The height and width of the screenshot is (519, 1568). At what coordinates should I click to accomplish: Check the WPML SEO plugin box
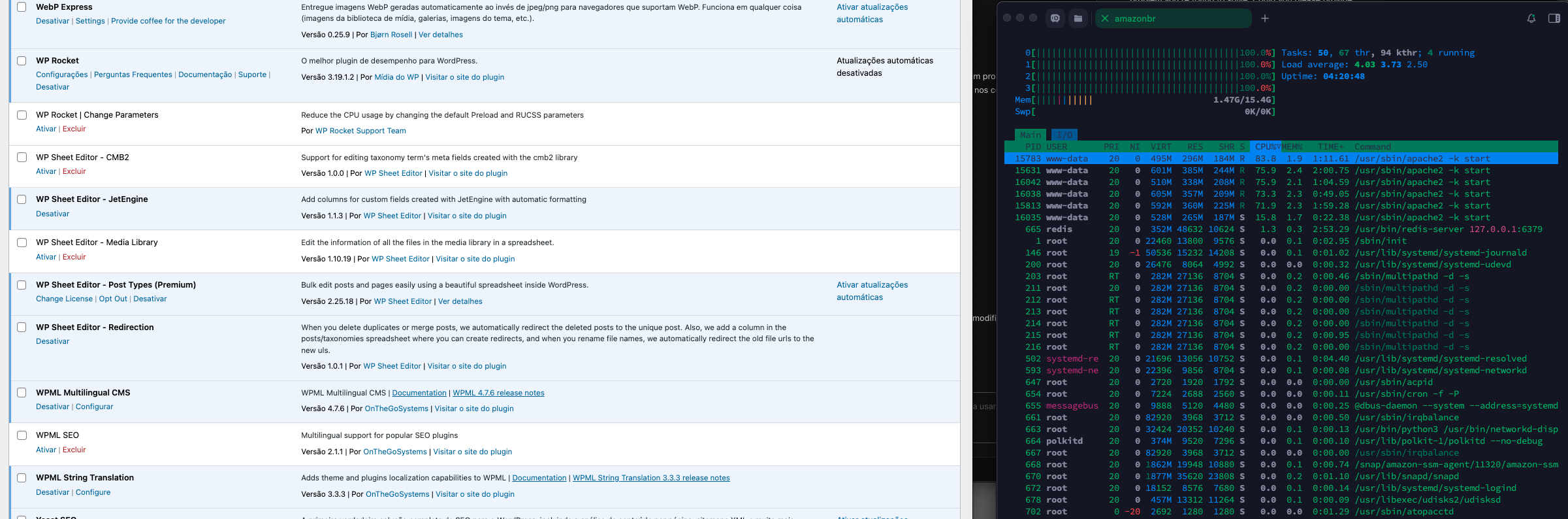click(22, 435)
